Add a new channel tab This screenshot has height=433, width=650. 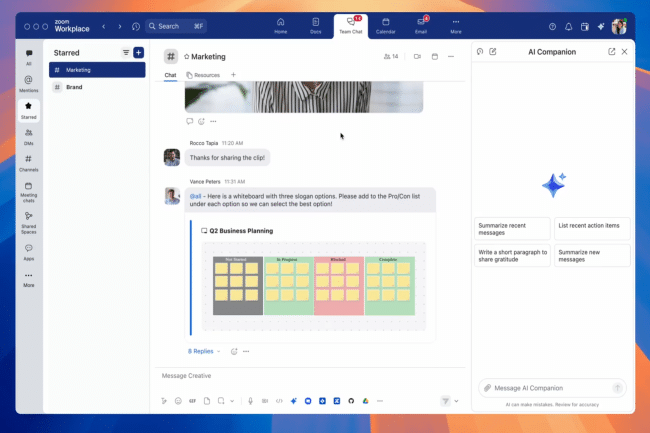tap(233, 75)
